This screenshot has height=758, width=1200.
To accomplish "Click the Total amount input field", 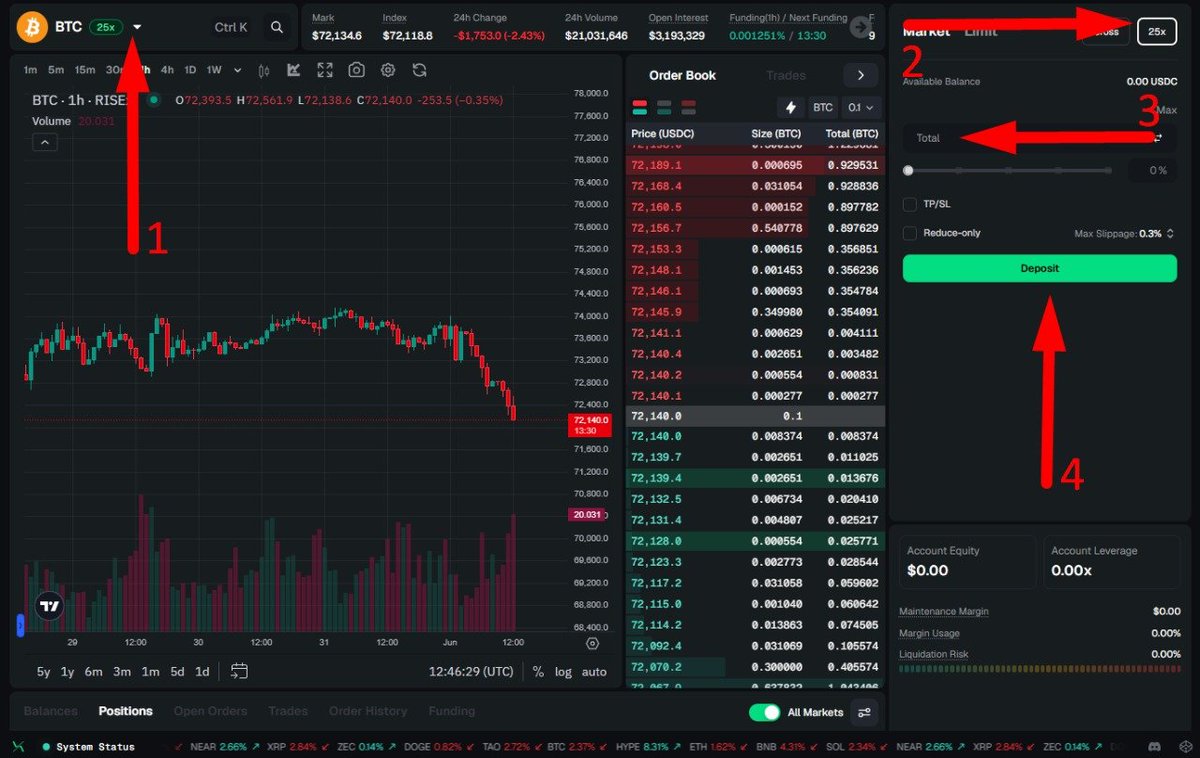I will click(x=1040, y=138).
